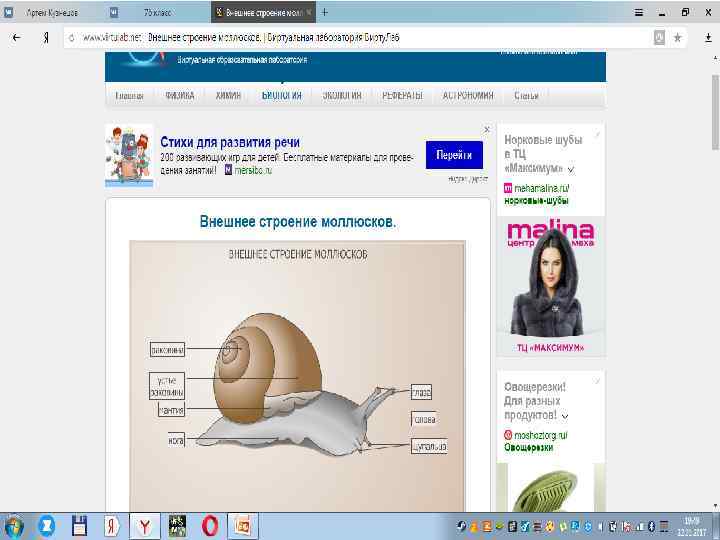The image size is (720, 540).
Task: Open the mersibo.ru link
Action: (x=253, y=170)
